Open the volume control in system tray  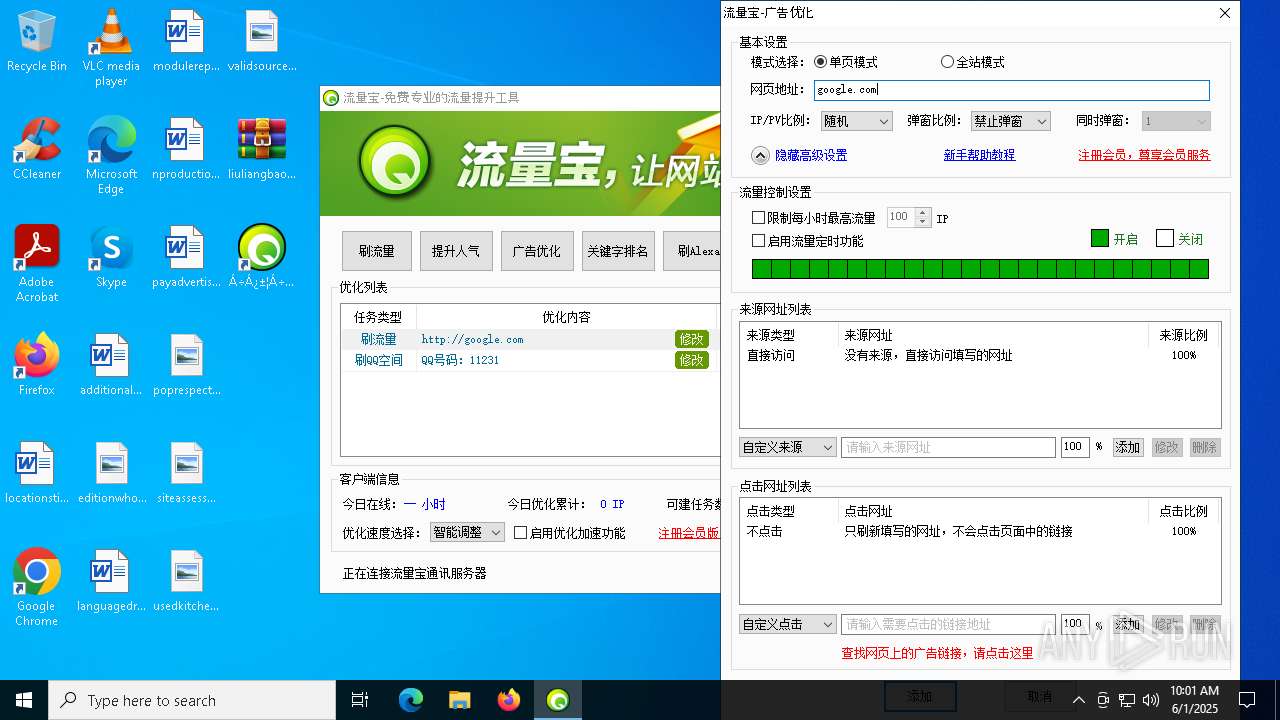(1151, 699)
